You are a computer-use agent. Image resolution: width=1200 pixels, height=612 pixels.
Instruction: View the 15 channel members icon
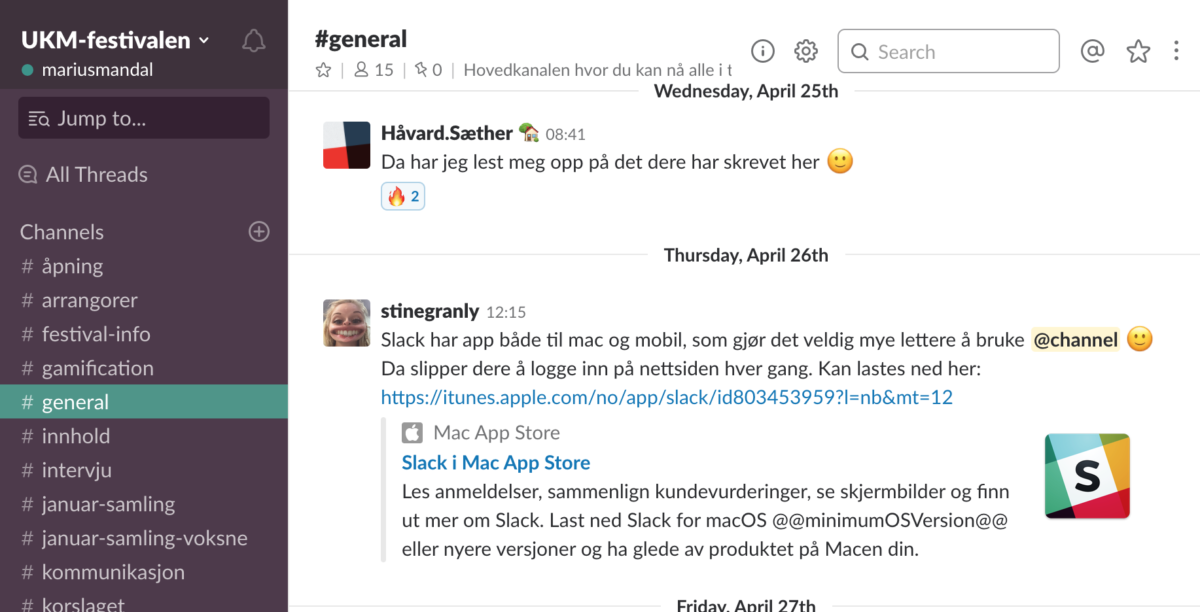pos(374,70)
